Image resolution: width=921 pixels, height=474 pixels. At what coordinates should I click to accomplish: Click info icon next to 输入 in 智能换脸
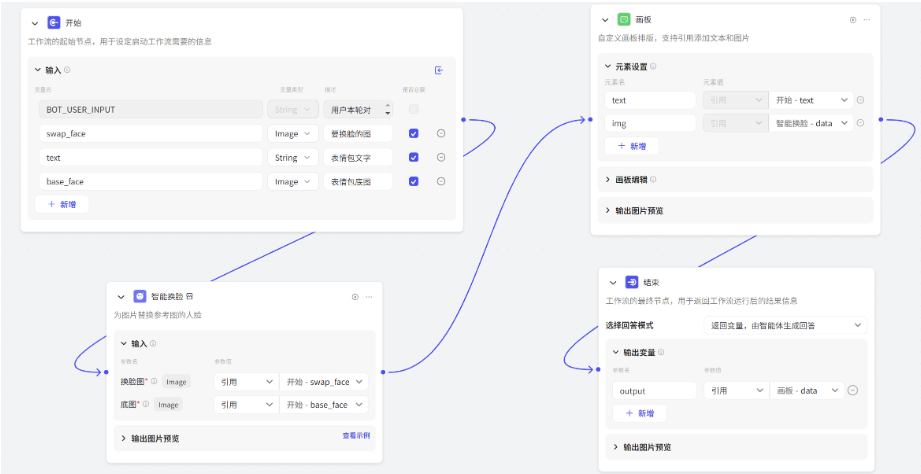153,344
